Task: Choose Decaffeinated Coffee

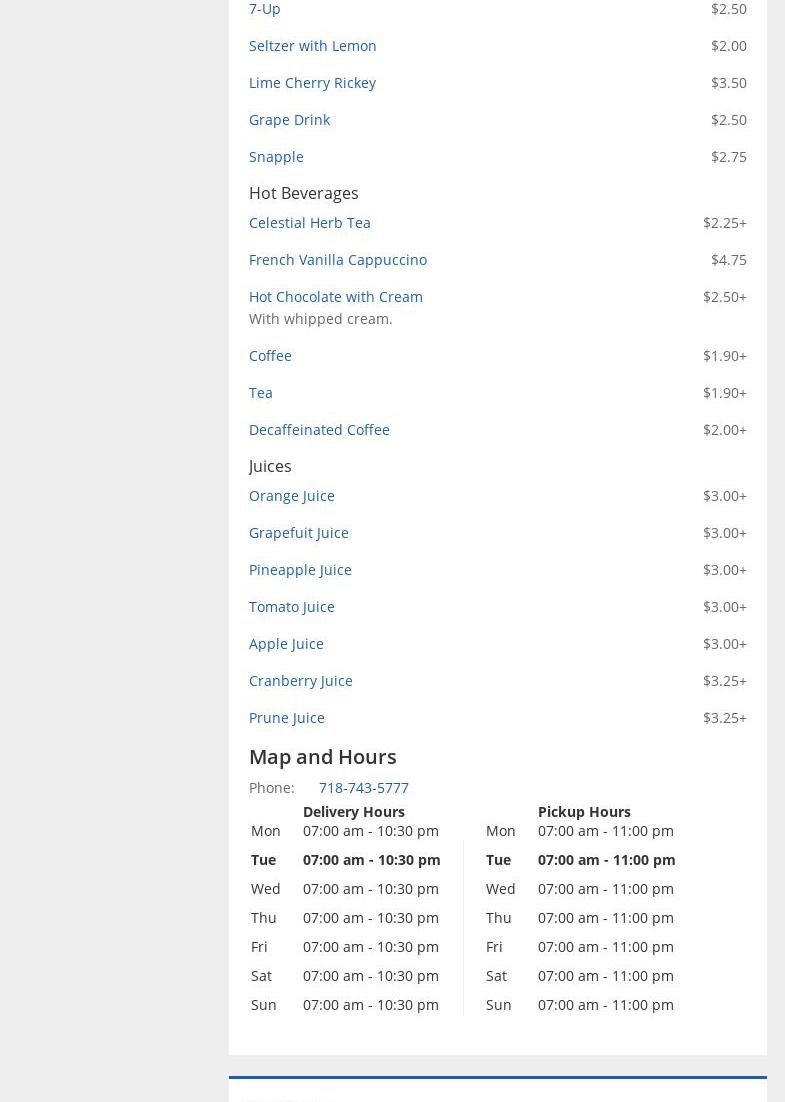Action: point(319,430)
